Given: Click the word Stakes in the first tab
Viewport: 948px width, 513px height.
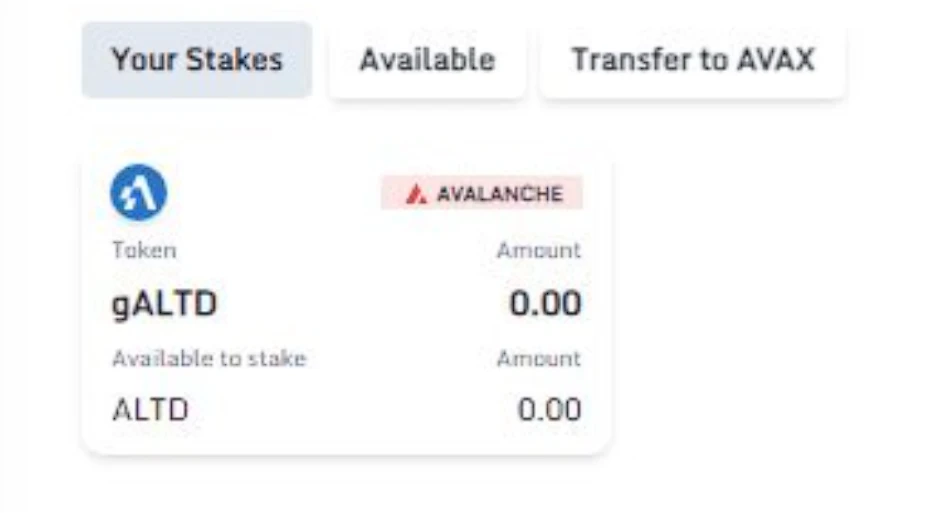Looking at the screenshot, I should point(234,60).
